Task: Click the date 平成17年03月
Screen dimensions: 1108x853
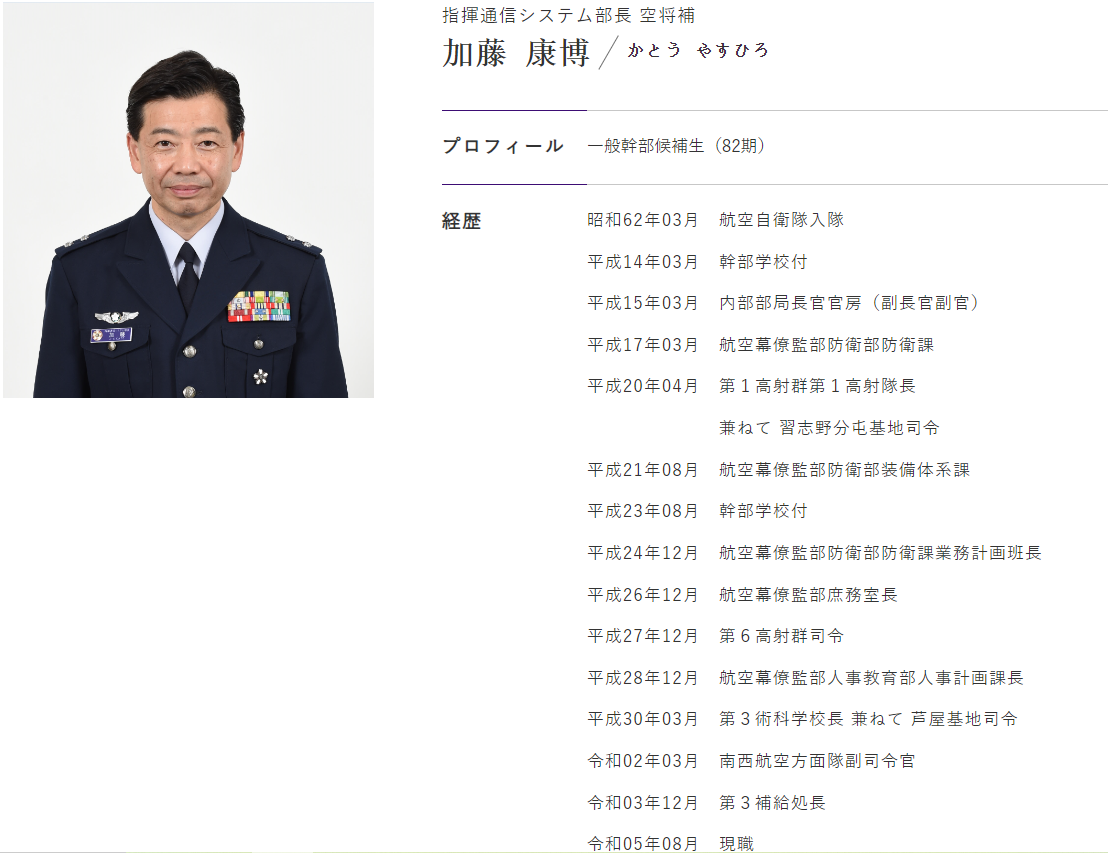Action: click(x=642, y=345)
